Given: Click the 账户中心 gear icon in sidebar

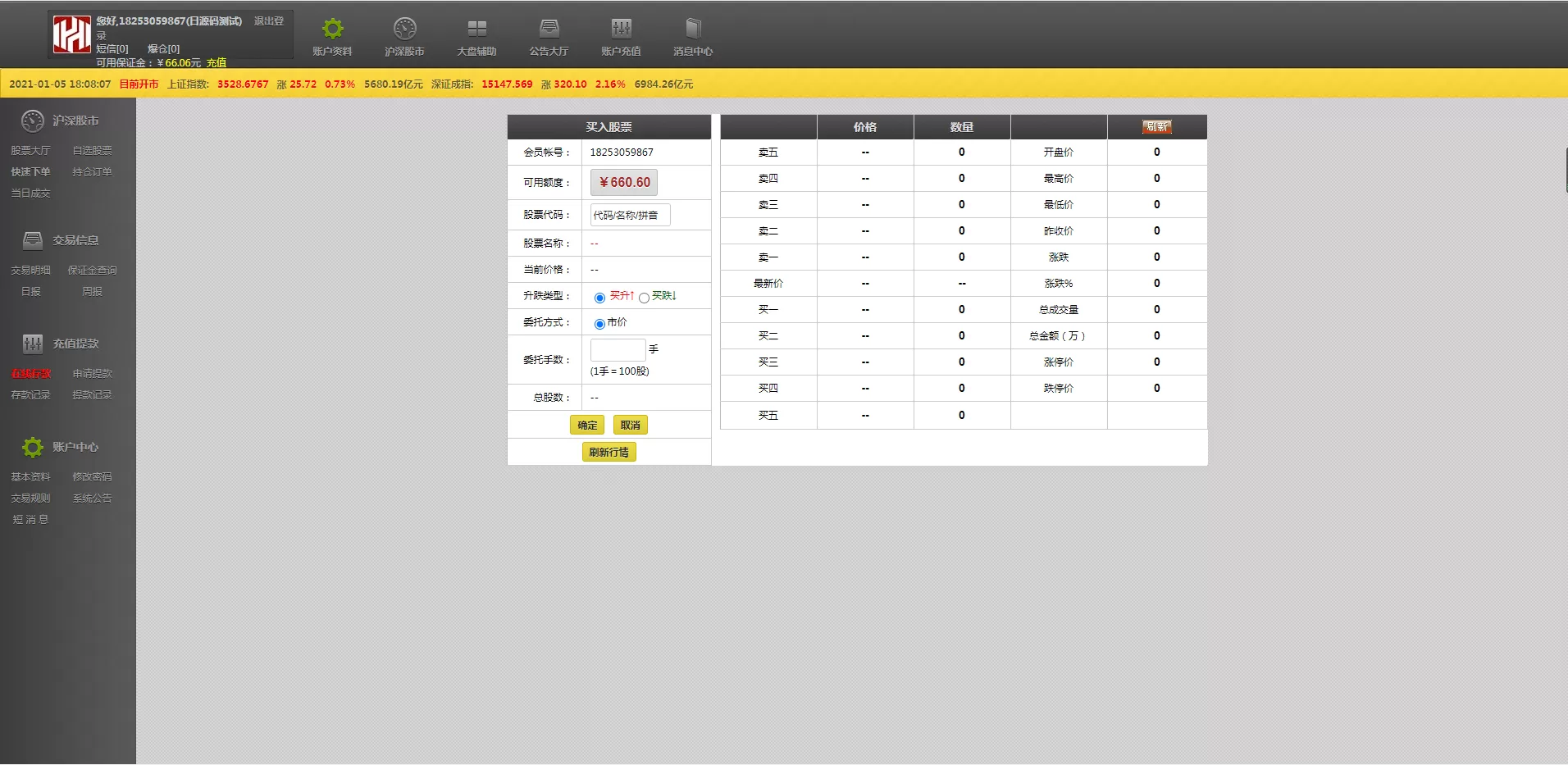Looking at the screenshot, I should pos(33,447).
